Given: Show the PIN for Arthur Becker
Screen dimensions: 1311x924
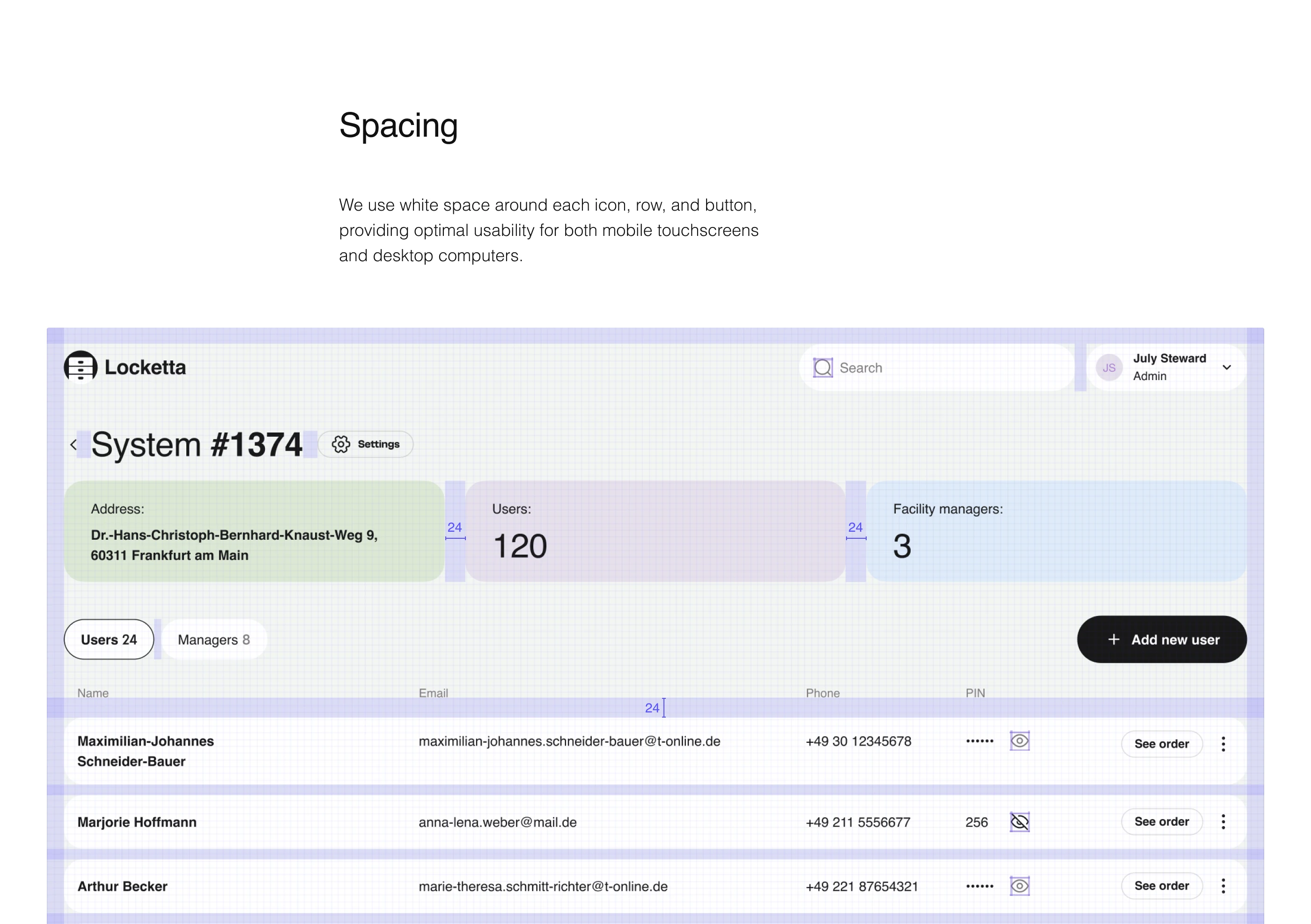Looking at the screenshot, I should [x=1019, y=886].
